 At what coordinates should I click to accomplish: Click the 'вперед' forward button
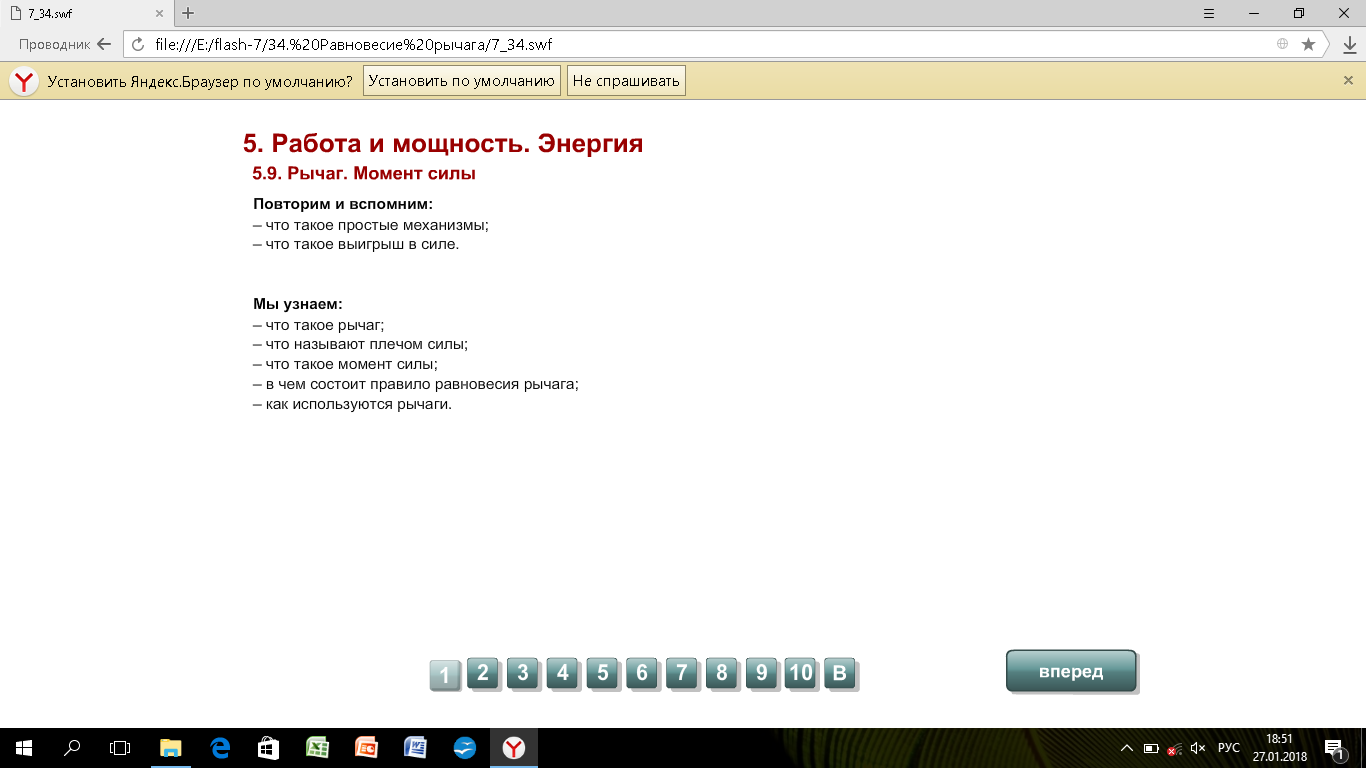pyautogui.click(x=1071, y=671)
